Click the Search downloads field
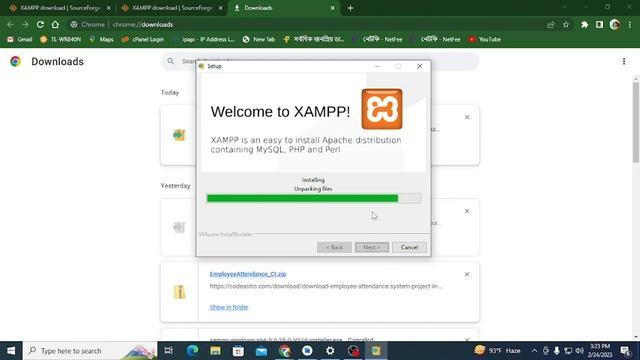 320,61
